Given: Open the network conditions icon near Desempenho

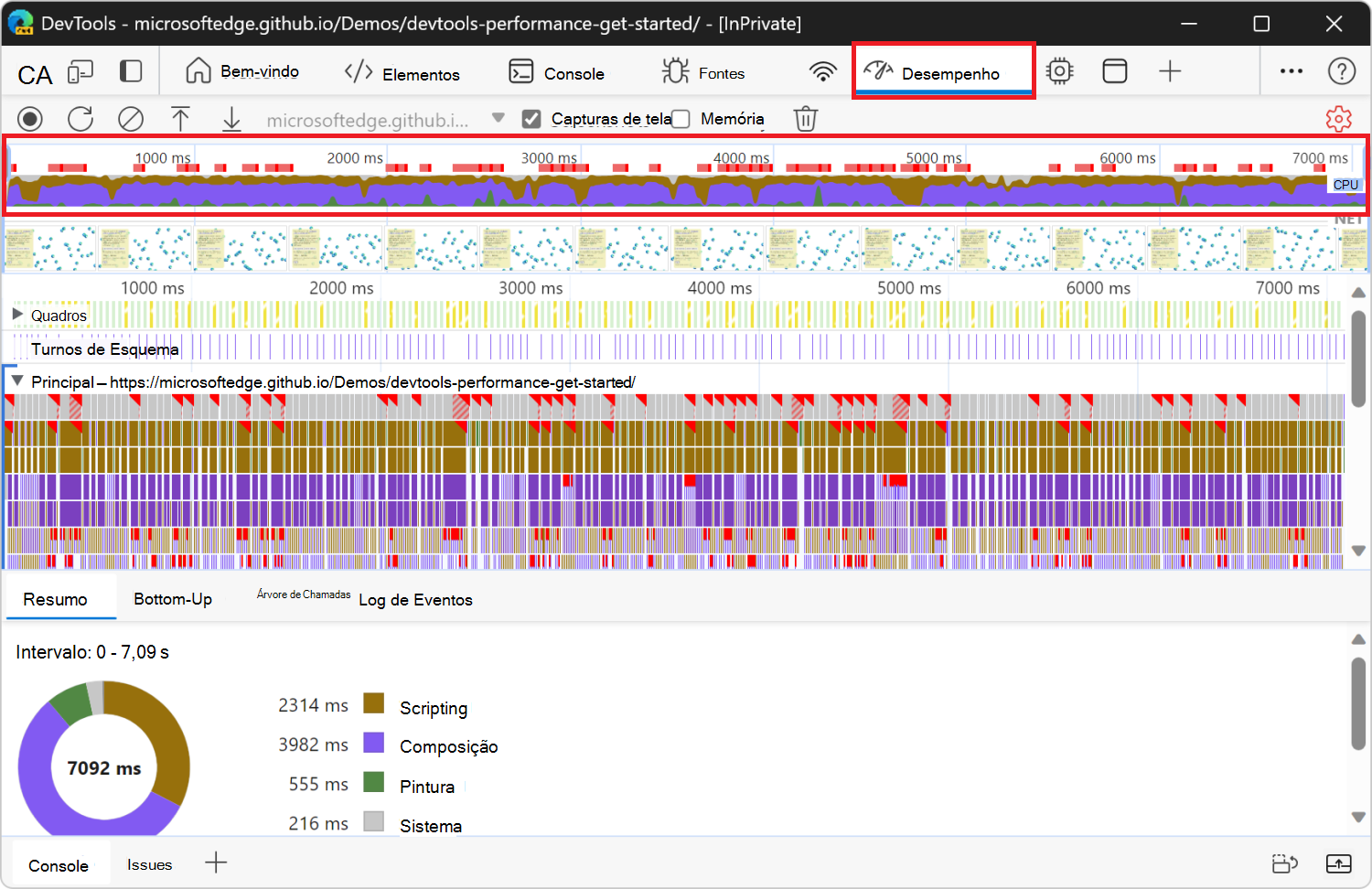Looking at the screenshot, I should (822, 70).
